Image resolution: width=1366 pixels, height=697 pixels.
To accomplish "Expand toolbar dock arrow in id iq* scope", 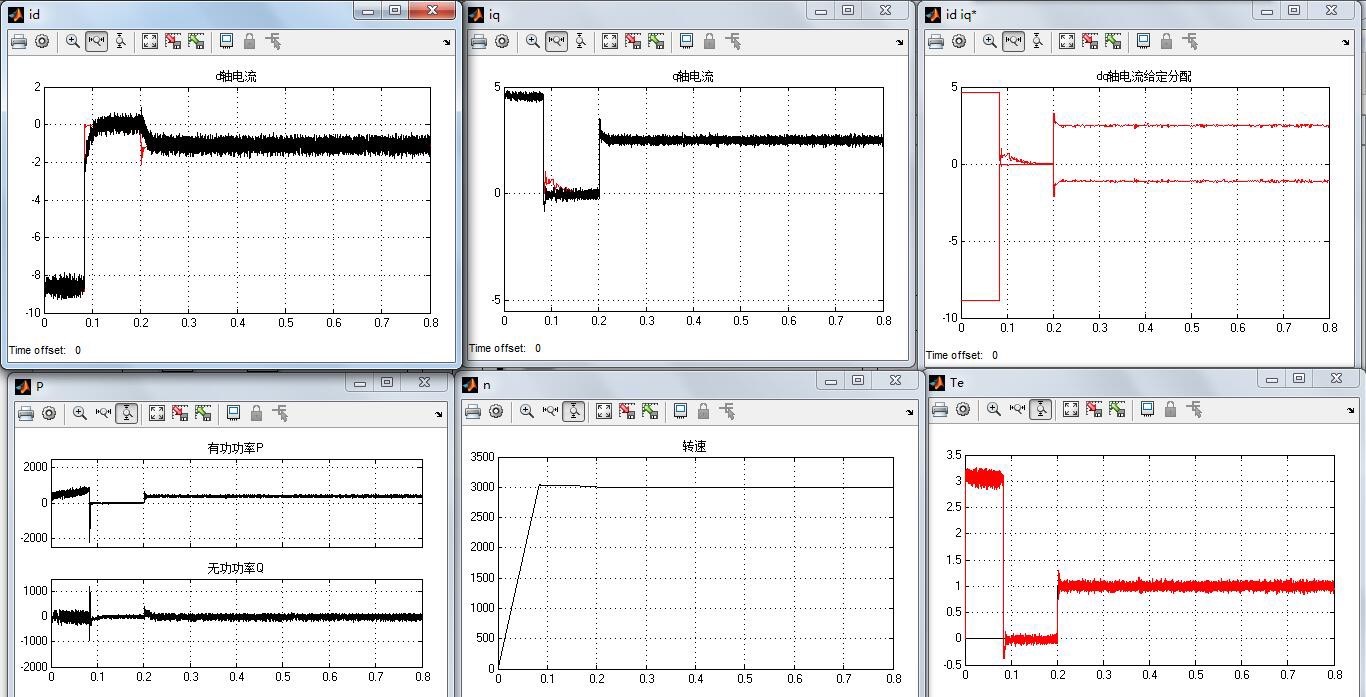I will tap(1346, 42).
